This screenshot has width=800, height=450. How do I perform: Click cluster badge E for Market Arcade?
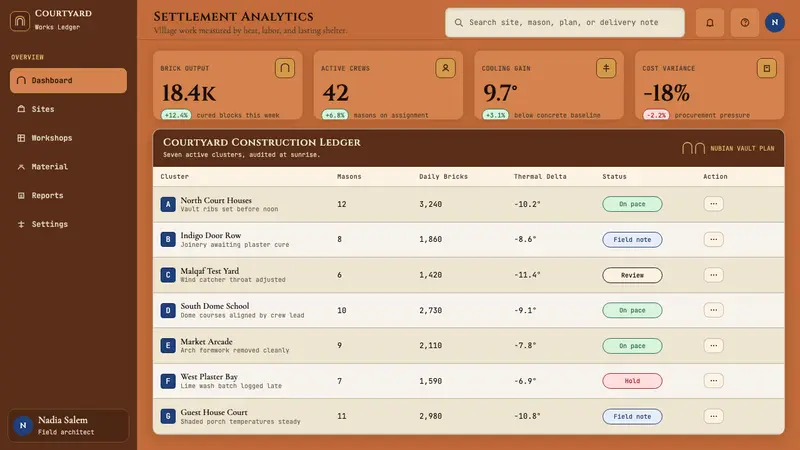coord(168,345)
